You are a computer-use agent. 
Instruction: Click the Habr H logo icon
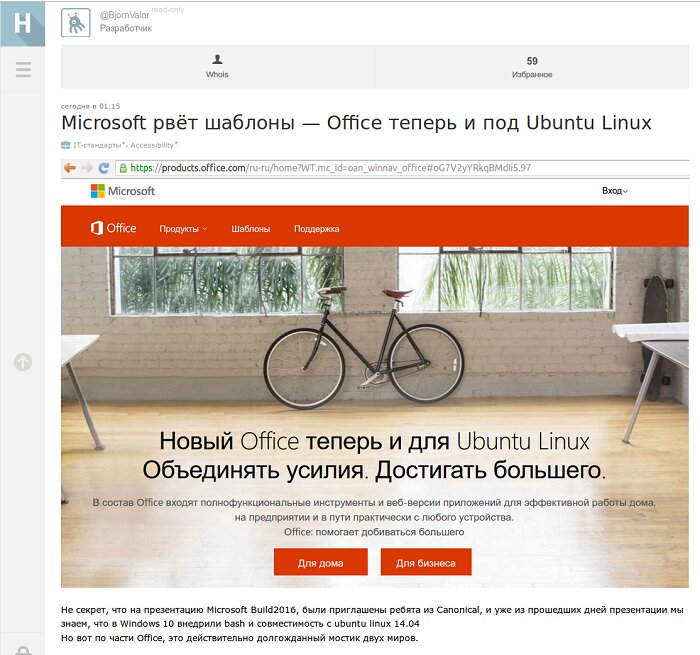click(x=22, y=23)
